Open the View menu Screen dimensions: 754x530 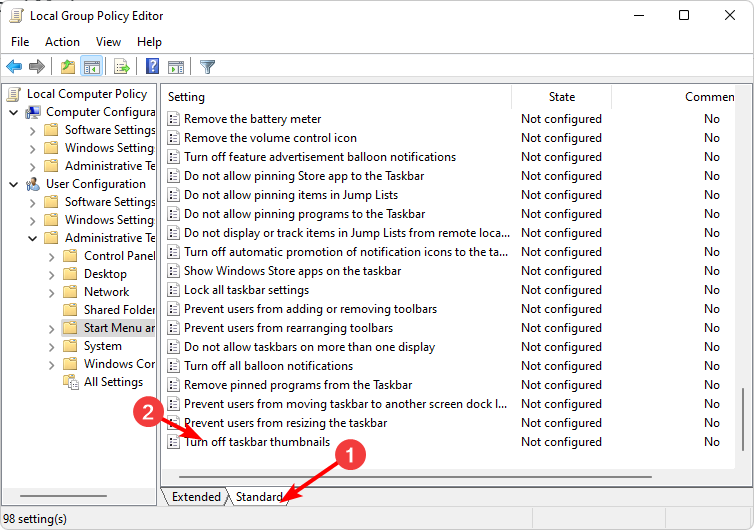(x=108, y=42)
